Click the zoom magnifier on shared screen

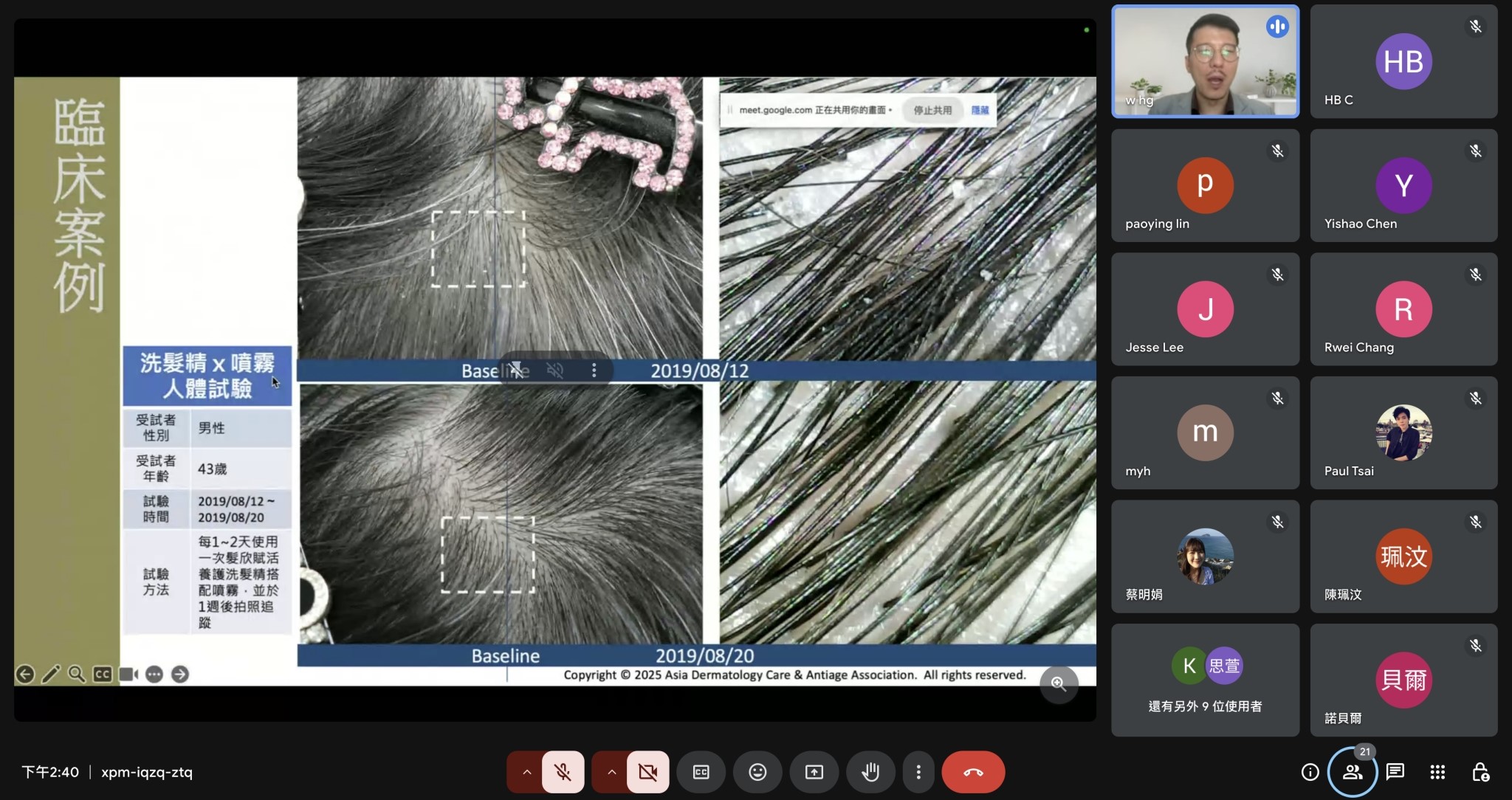(1059, 683)
